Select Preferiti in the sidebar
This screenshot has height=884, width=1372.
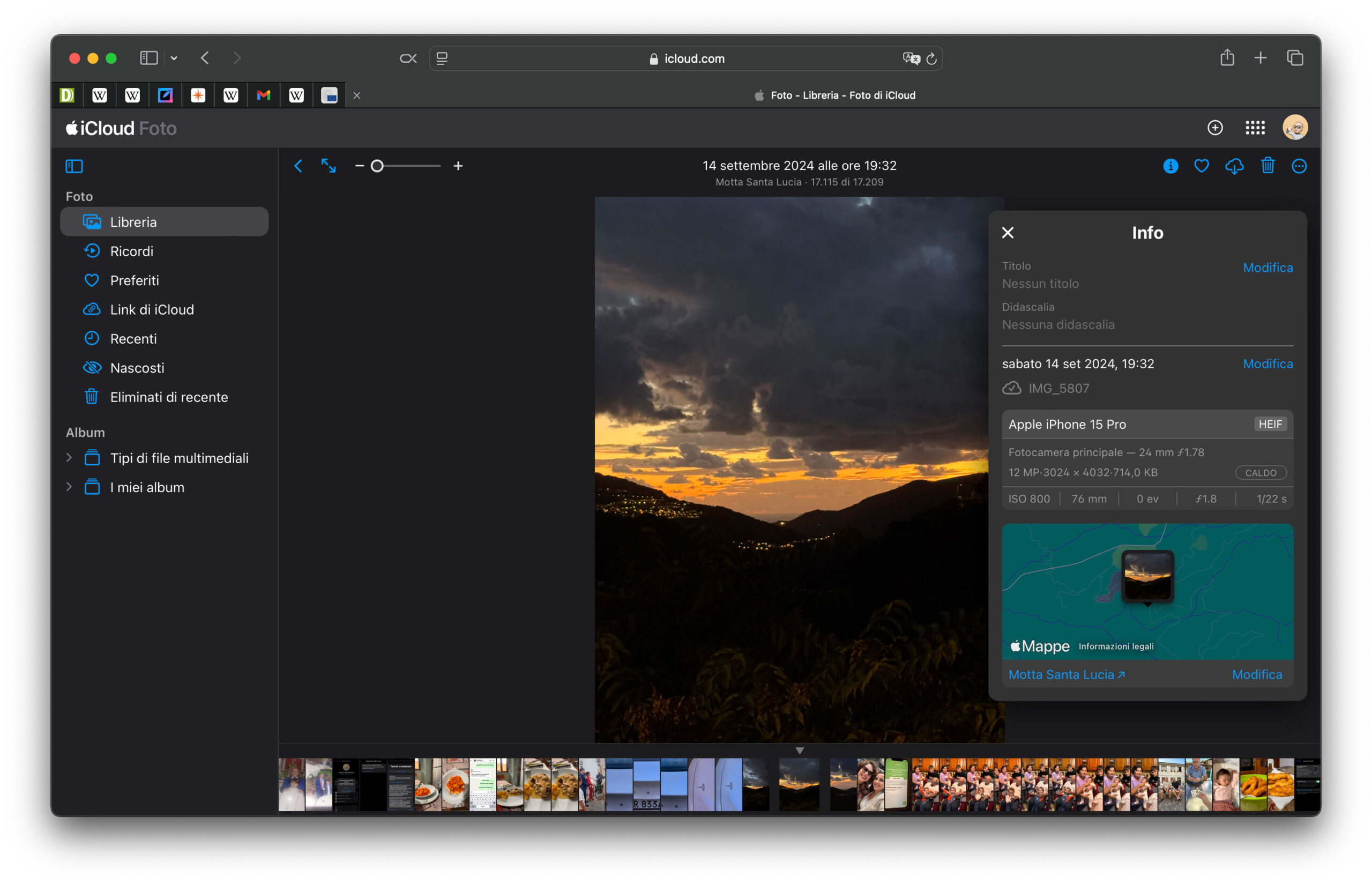pyautogui.click(x=135, y=280)
